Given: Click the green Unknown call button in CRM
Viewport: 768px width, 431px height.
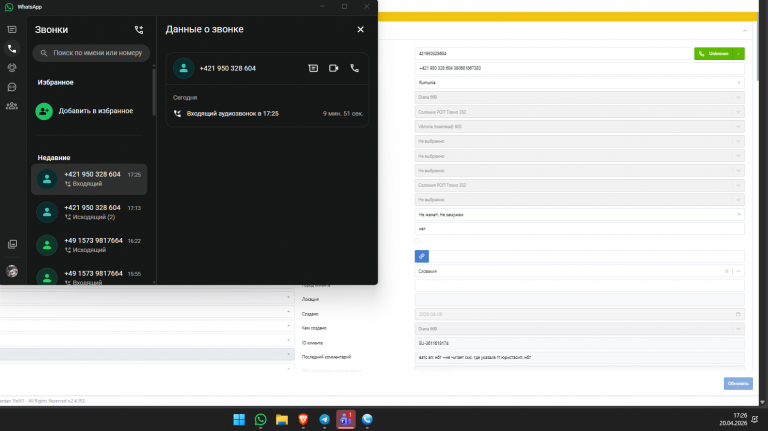Looking at the screenshot, I should coord(713,53).
